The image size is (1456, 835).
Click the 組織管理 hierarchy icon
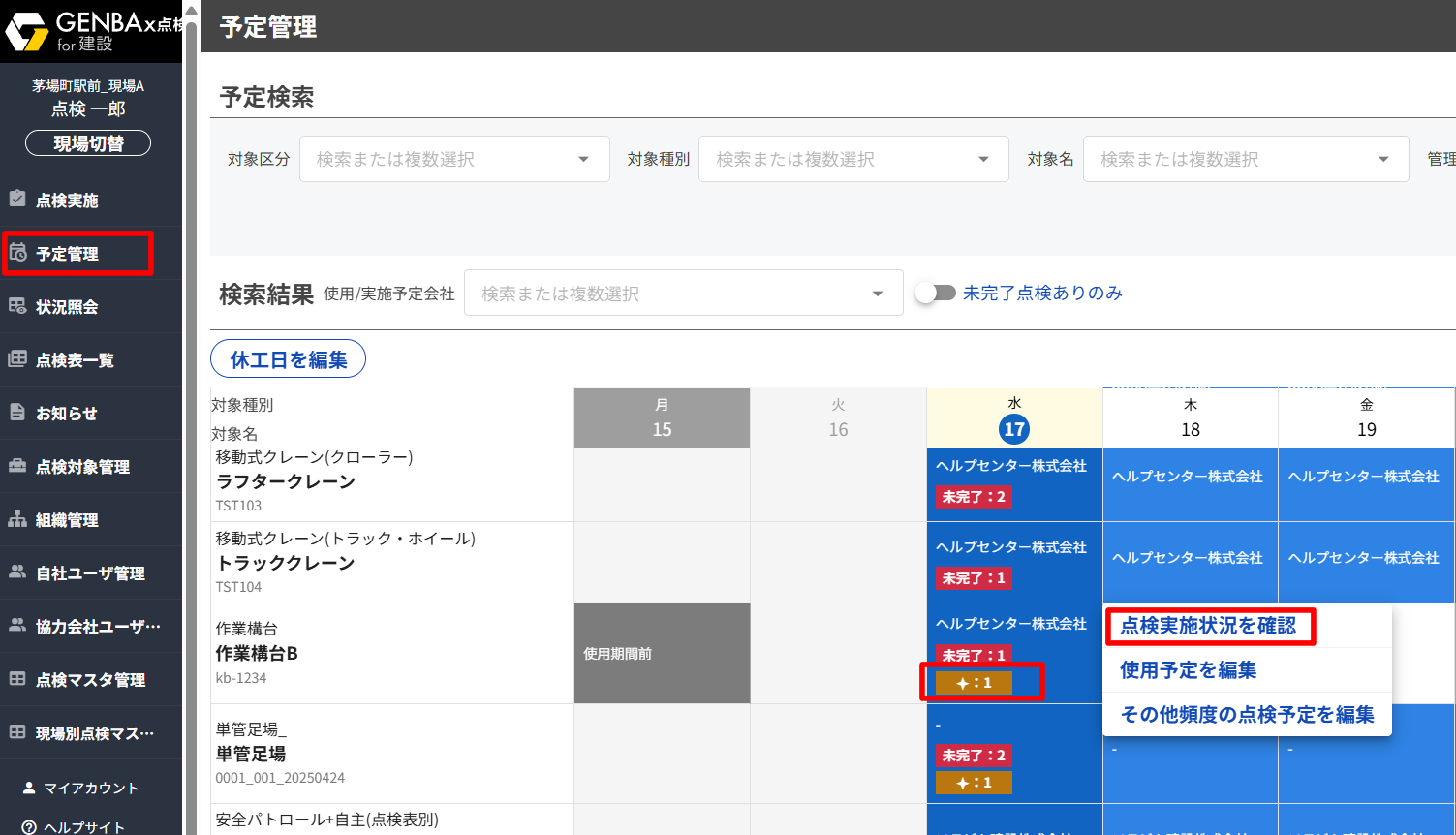tap(17, 519)
